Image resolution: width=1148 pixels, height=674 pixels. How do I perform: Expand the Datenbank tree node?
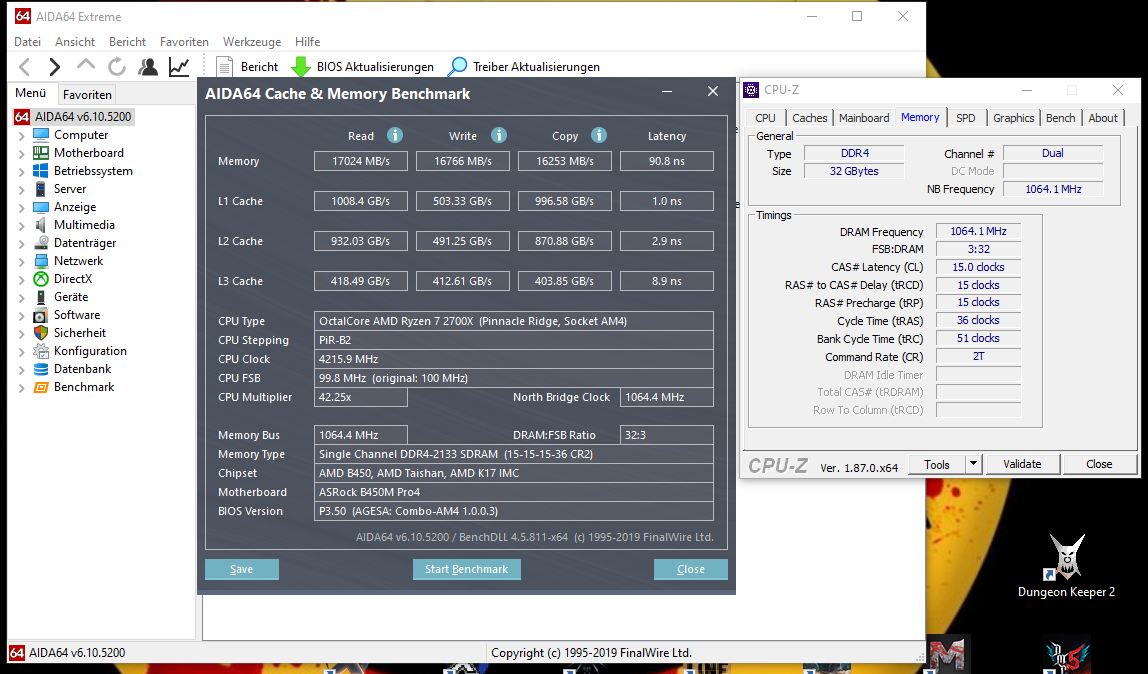click(x=21, y=370)
